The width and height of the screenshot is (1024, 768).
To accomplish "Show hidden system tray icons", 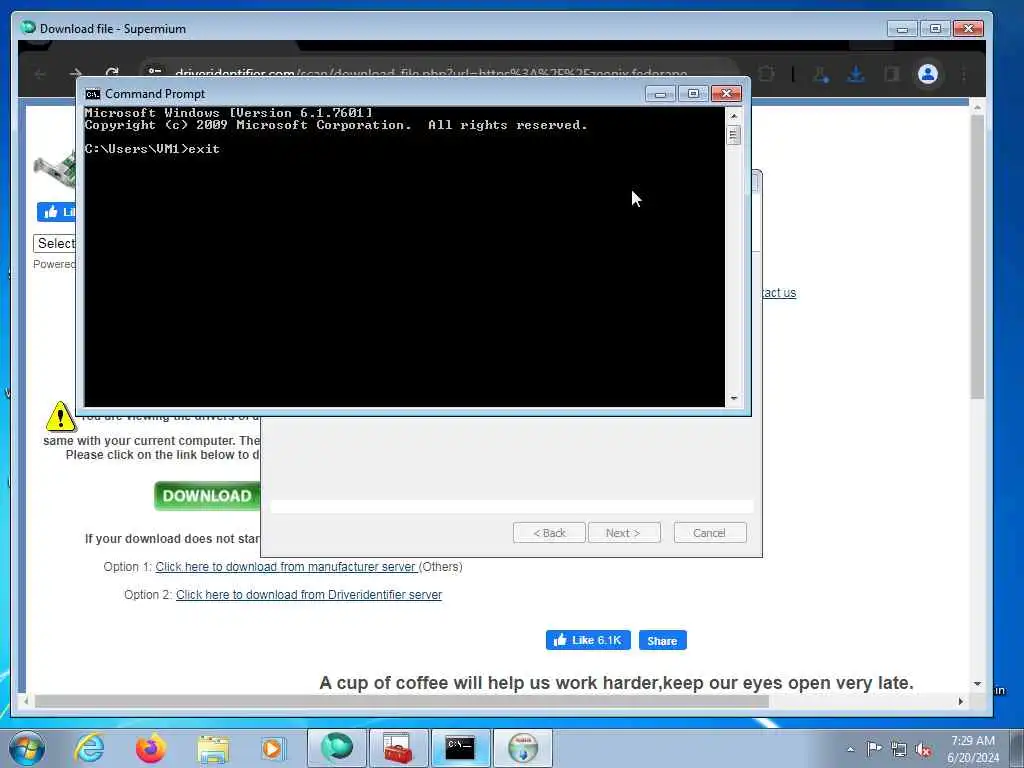I will pos(850,749).
